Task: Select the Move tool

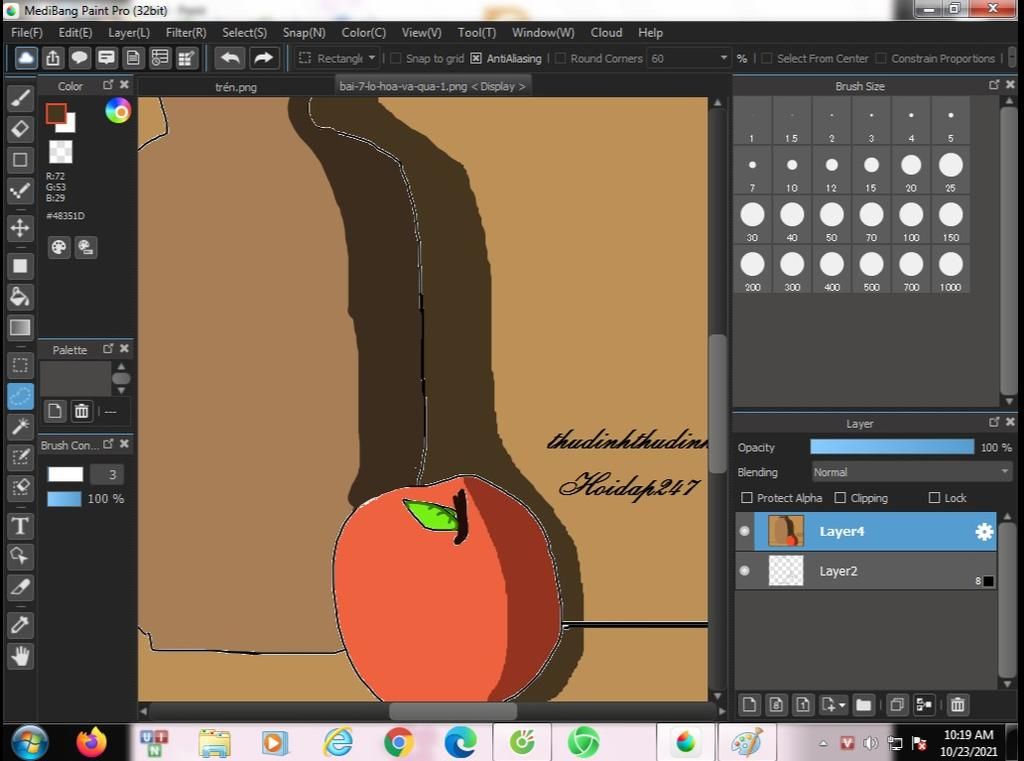Action: (x=20, y=228)
